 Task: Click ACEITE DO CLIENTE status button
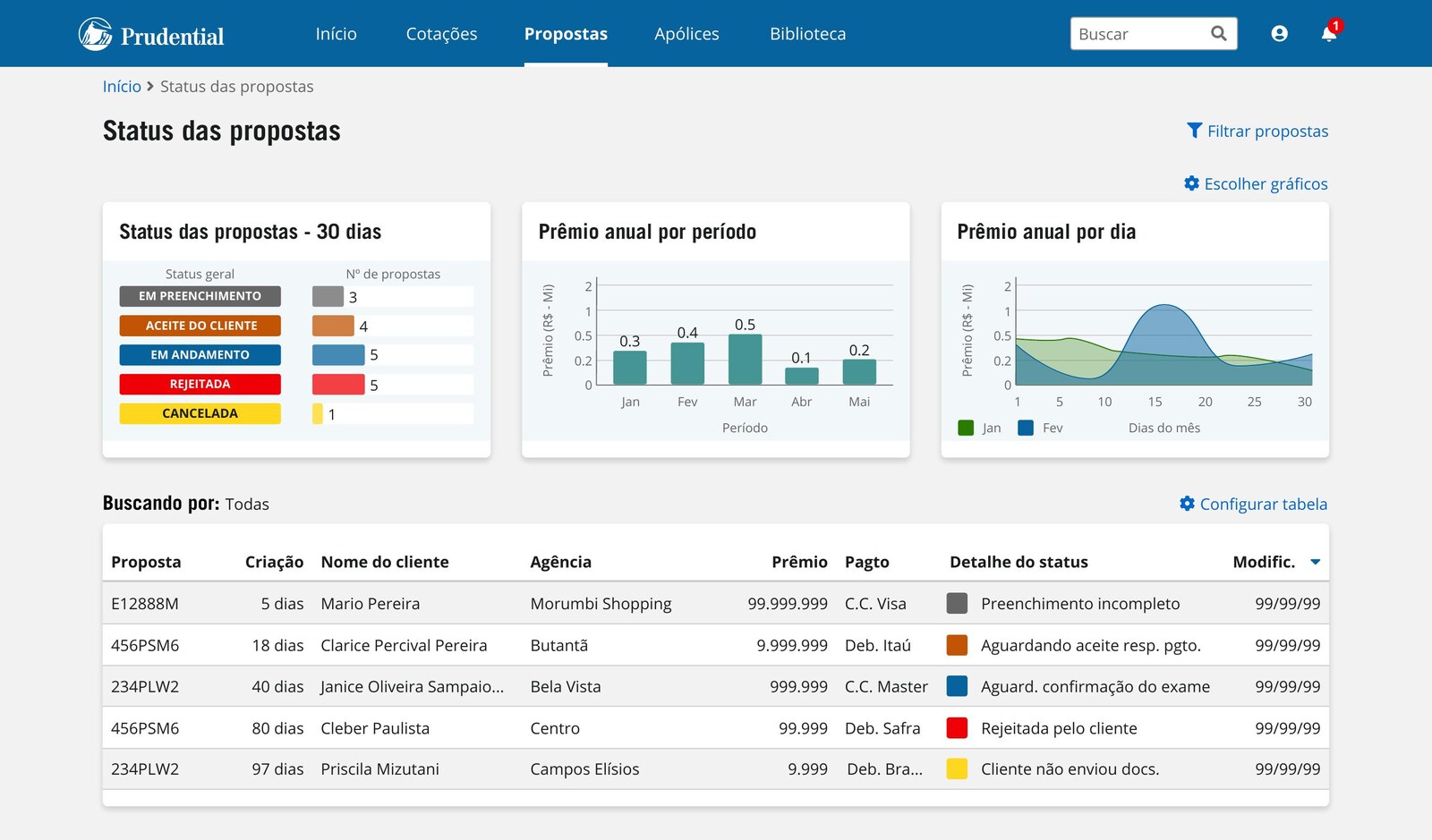point(200,326)
